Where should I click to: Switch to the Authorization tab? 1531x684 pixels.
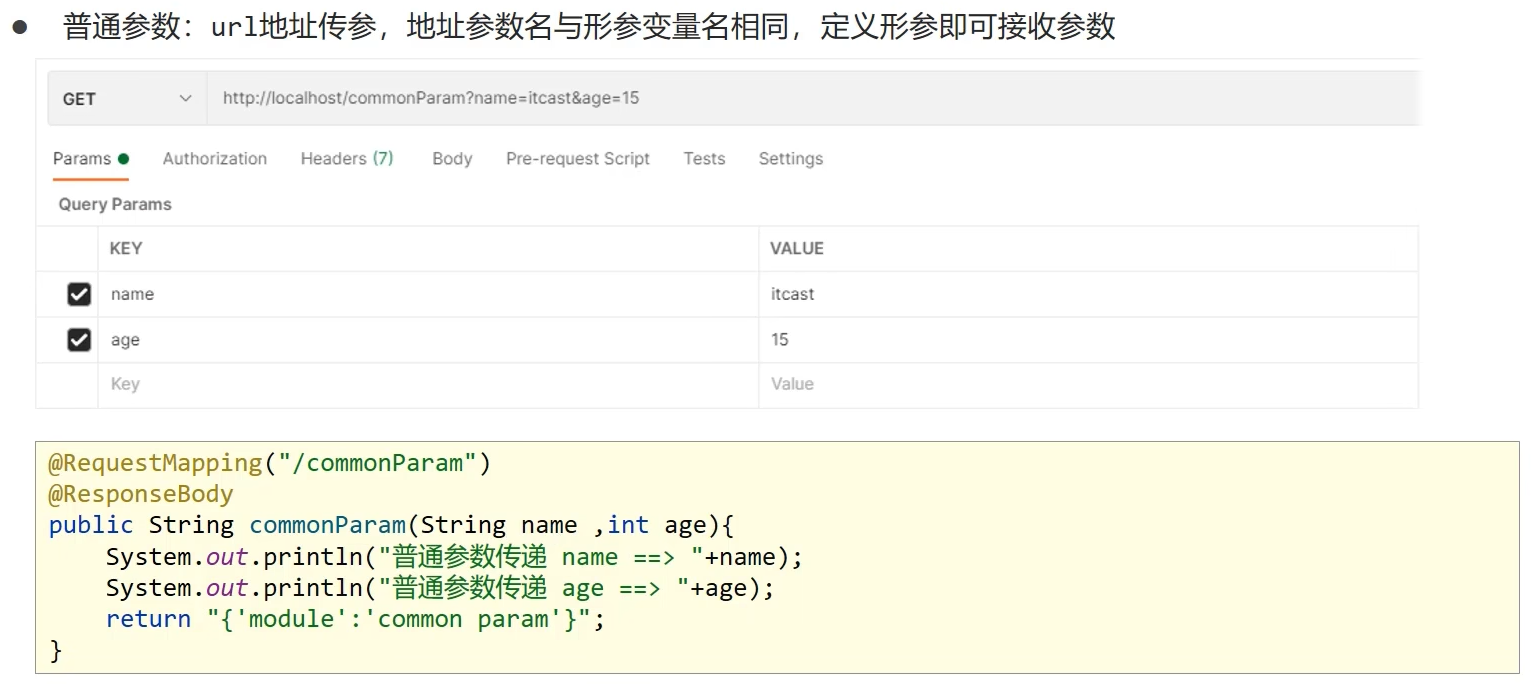click(215, 158)
